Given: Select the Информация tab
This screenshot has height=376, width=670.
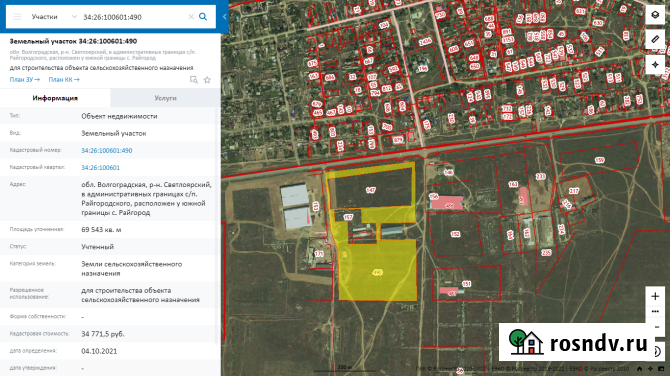Looking at the screenshot, I should (55, 98).
